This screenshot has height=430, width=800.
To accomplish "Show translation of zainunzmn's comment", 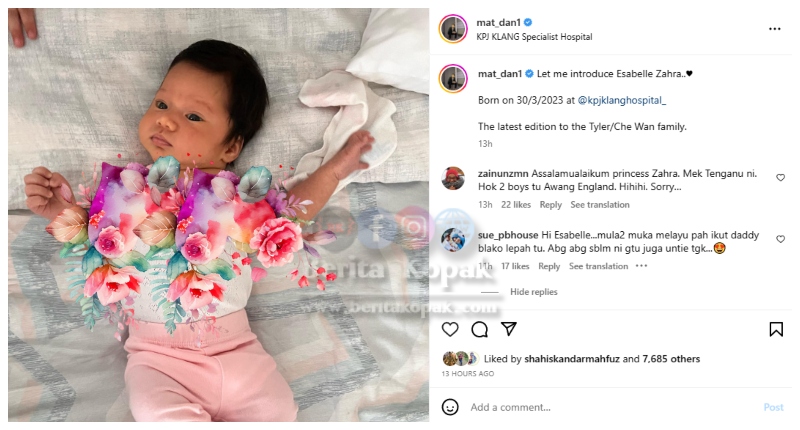I will pos(600,205).
